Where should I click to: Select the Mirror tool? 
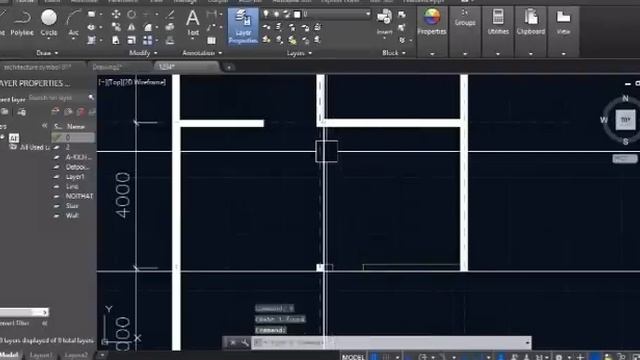(131, 27)
